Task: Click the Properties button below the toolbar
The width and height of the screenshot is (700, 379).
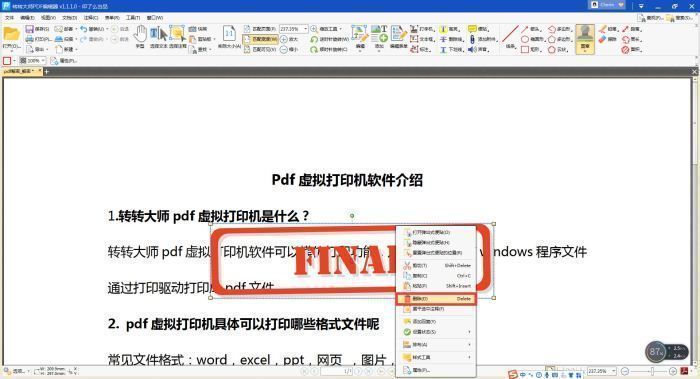Action: (x=63, y=60)
